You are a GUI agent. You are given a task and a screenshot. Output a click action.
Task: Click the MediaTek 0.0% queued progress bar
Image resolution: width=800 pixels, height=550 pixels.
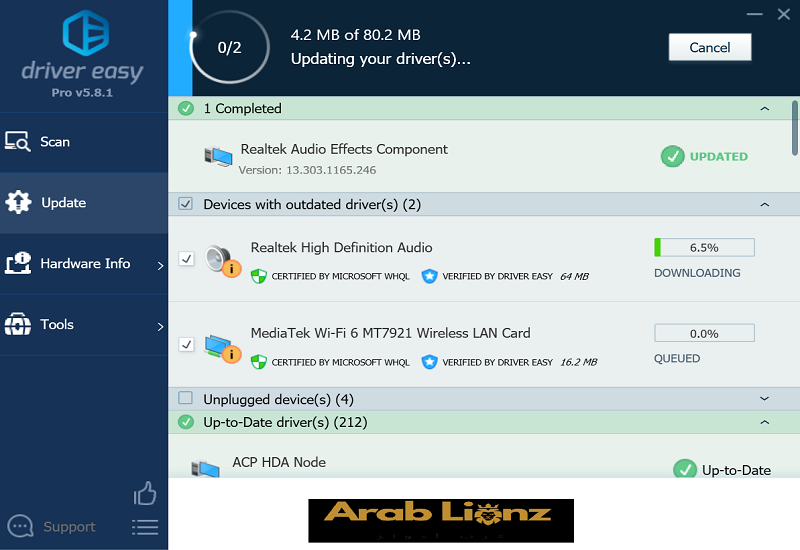point(704,333)
